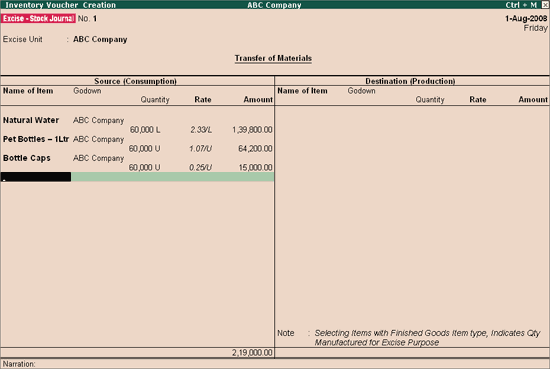550x369 pixels.
Task: Click the Inventory Voucher Creation title
Action: (x=60, y=5)
